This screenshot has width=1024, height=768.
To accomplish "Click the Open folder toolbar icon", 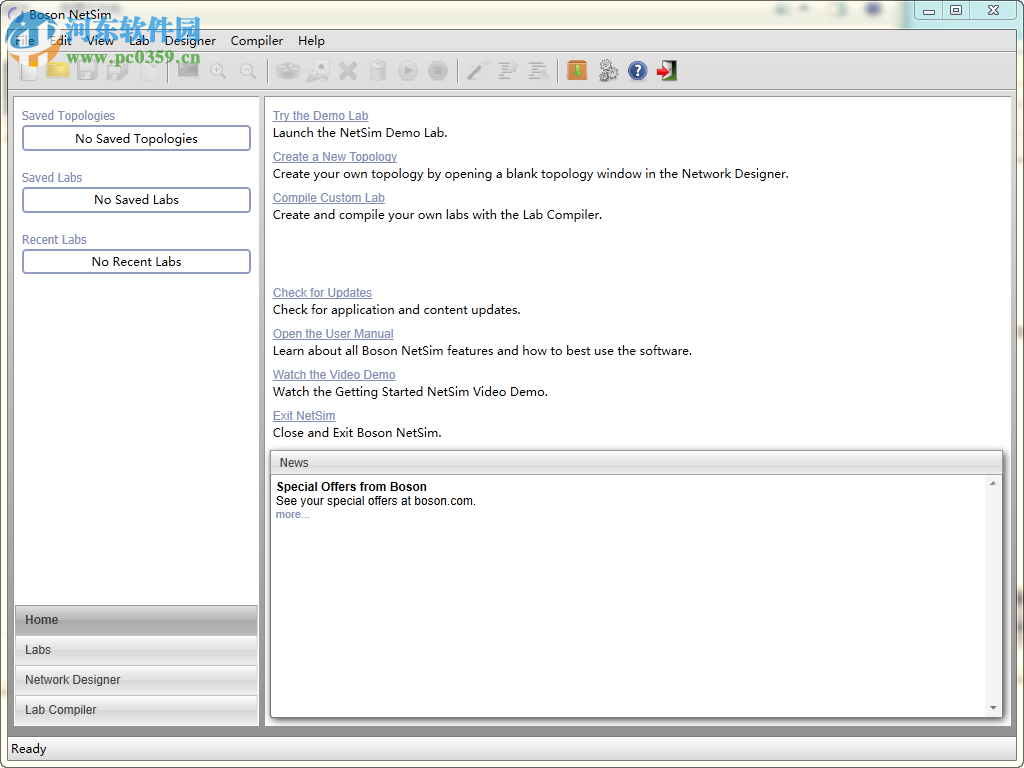I will pos(58,71).
